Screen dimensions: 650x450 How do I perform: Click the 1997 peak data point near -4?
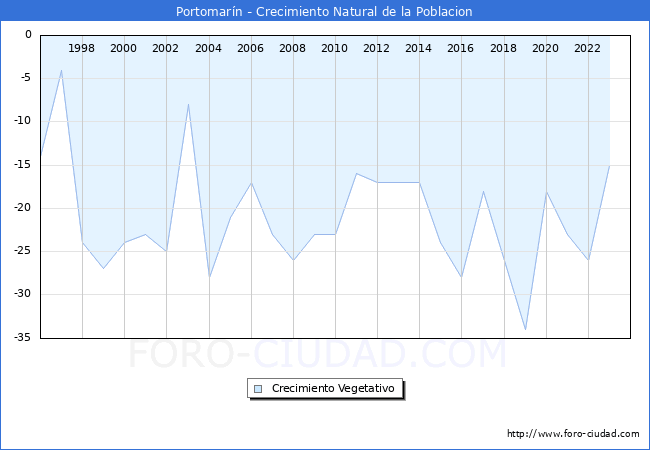pos(61,70)
